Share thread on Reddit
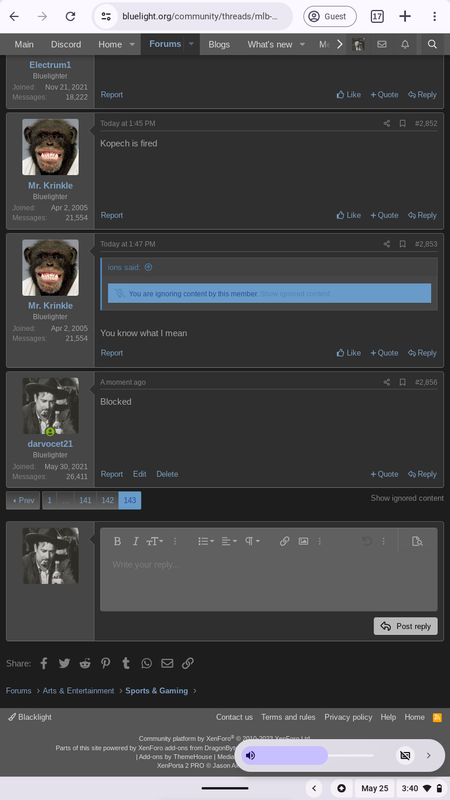This screenshot has height=800, width=450. tap(85, 663)
